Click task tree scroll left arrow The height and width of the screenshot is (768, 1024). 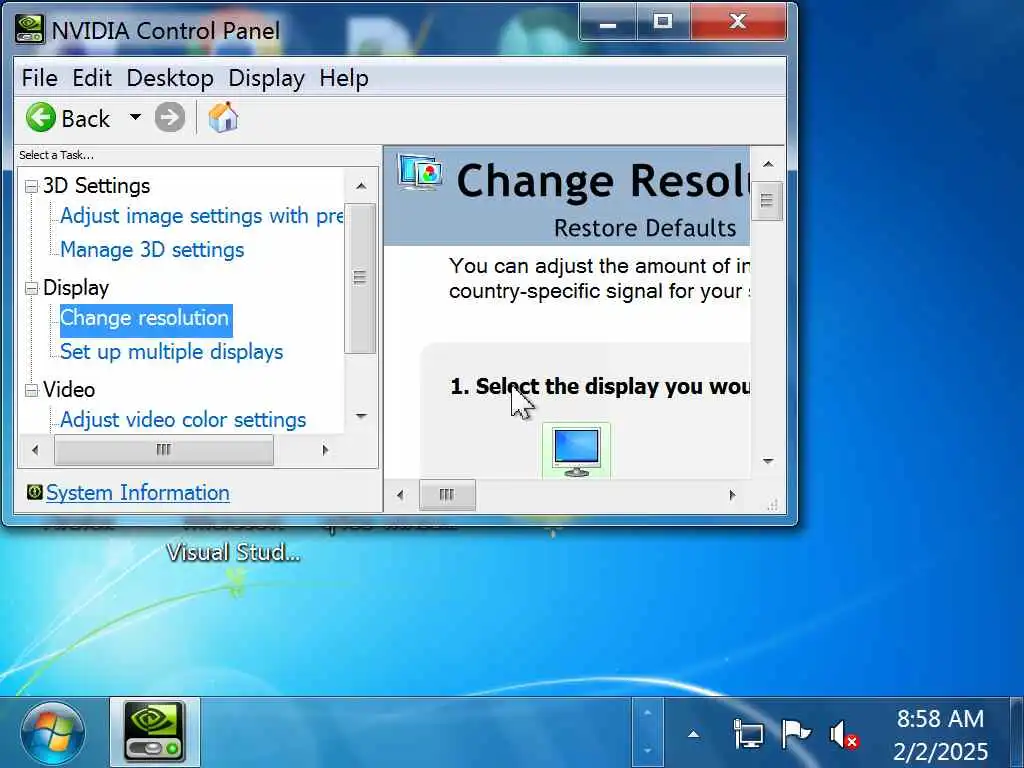35,450
